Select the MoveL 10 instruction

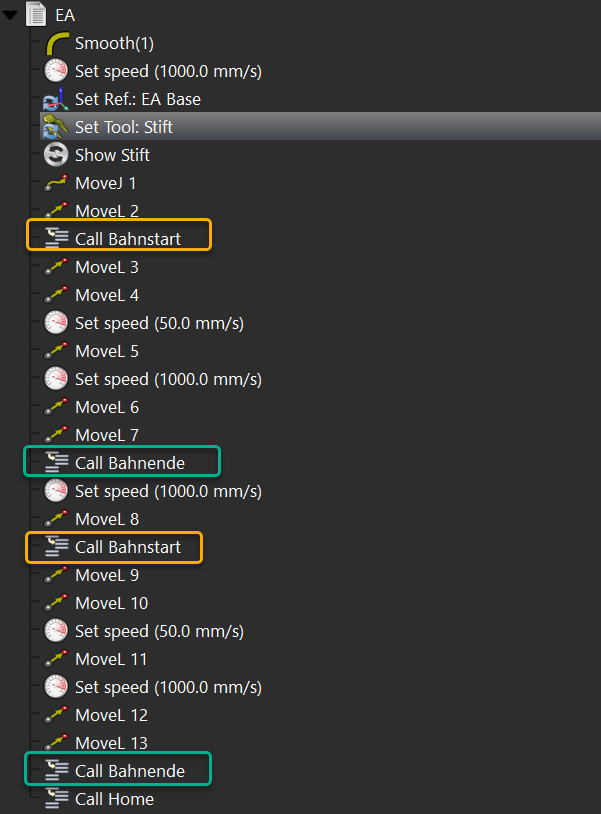click(x=111, y=604)
